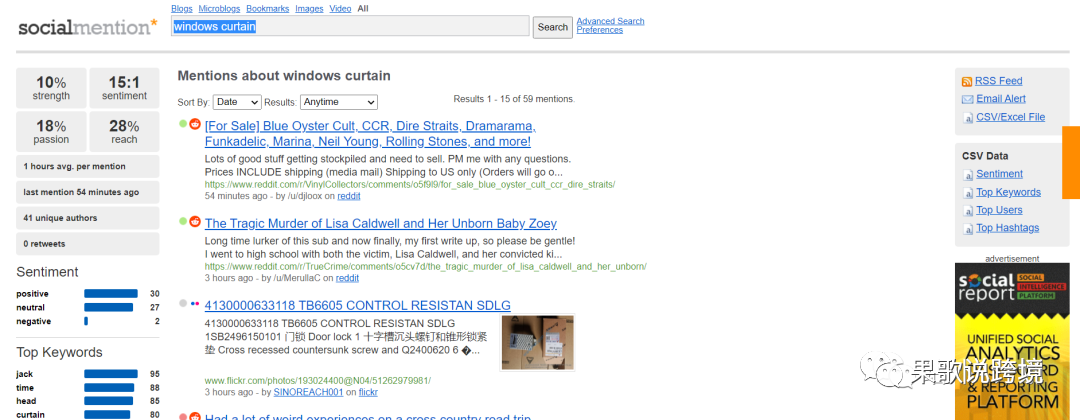Download Top Hashtags CSV link
The height and width of the screenshot is (420, 1080).
pos(1008,228)
